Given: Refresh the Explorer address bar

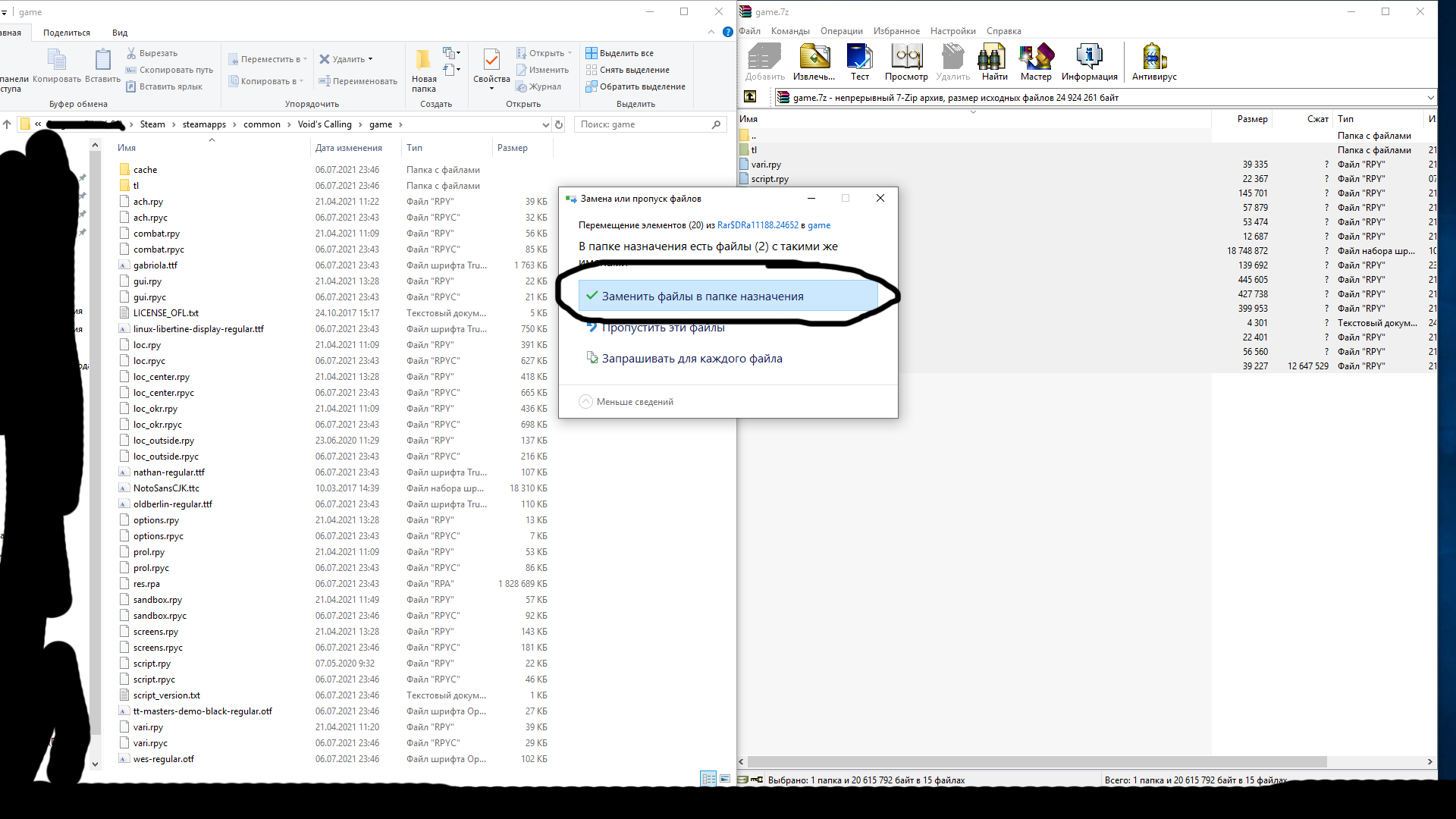Looking at the screenshot, I should [559, 124].
